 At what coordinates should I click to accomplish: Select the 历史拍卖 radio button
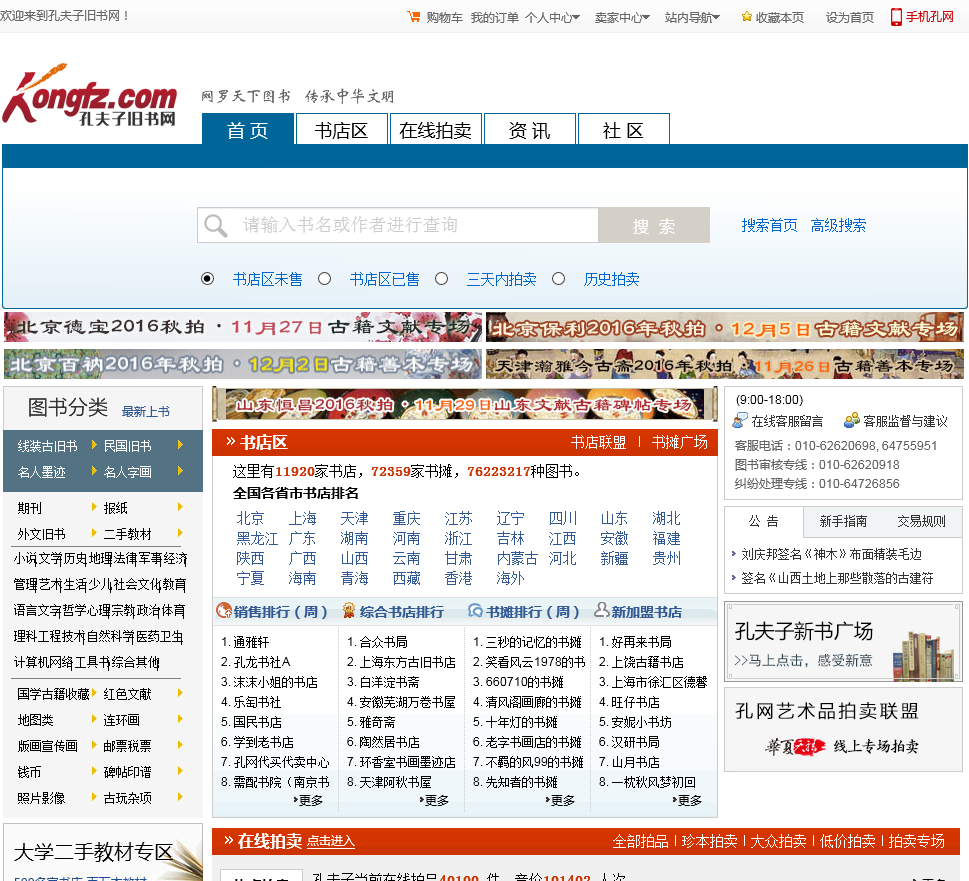click(x=558, y=279)
